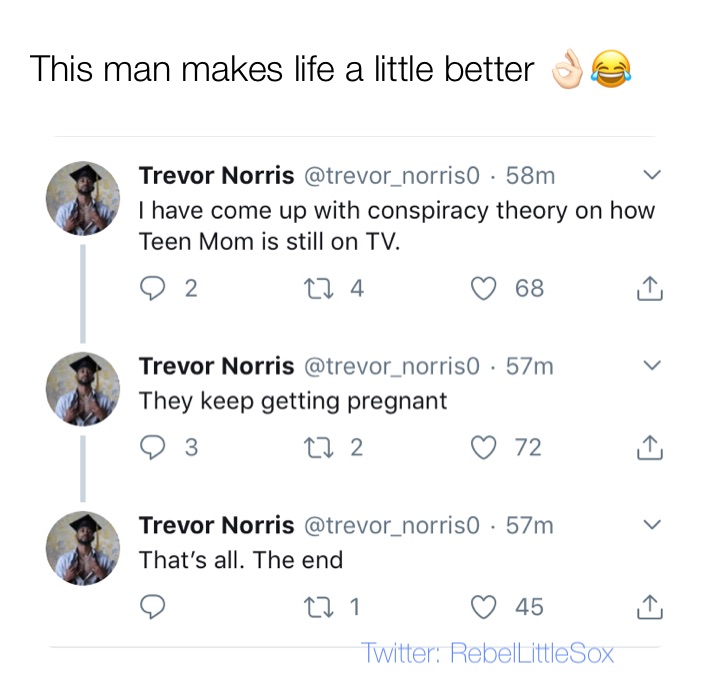This screenshot has height=679, width=710.
Task: Share "They keep getting pregnant" tweet
Action: point(649,447)
